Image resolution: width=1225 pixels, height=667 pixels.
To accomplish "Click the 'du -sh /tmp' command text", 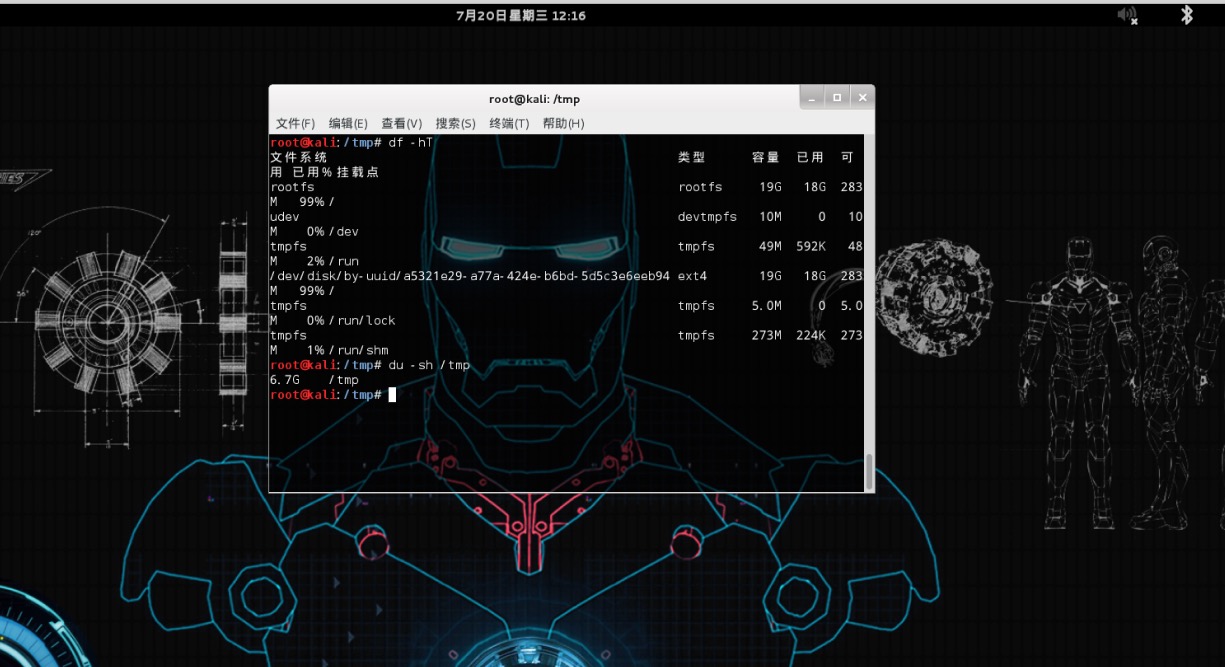I will (x=430, y=365).
